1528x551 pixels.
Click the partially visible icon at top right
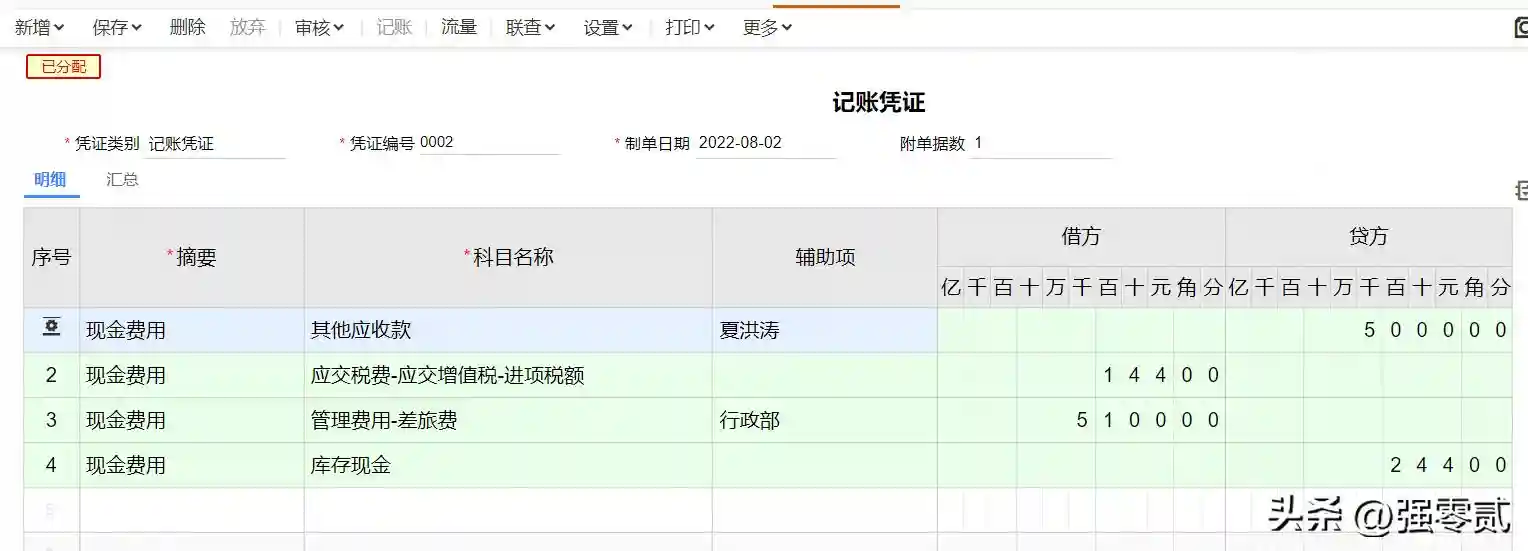pyautogui.click(x=1521, y=27)
